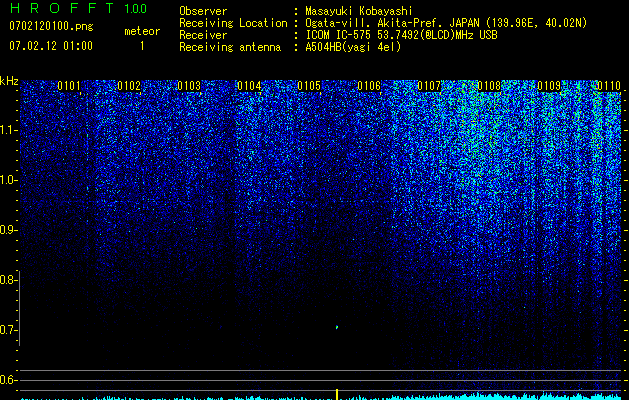Click the 'Observer' label
This screenshot has height=400, width=629.
click(x=203, y=11)
